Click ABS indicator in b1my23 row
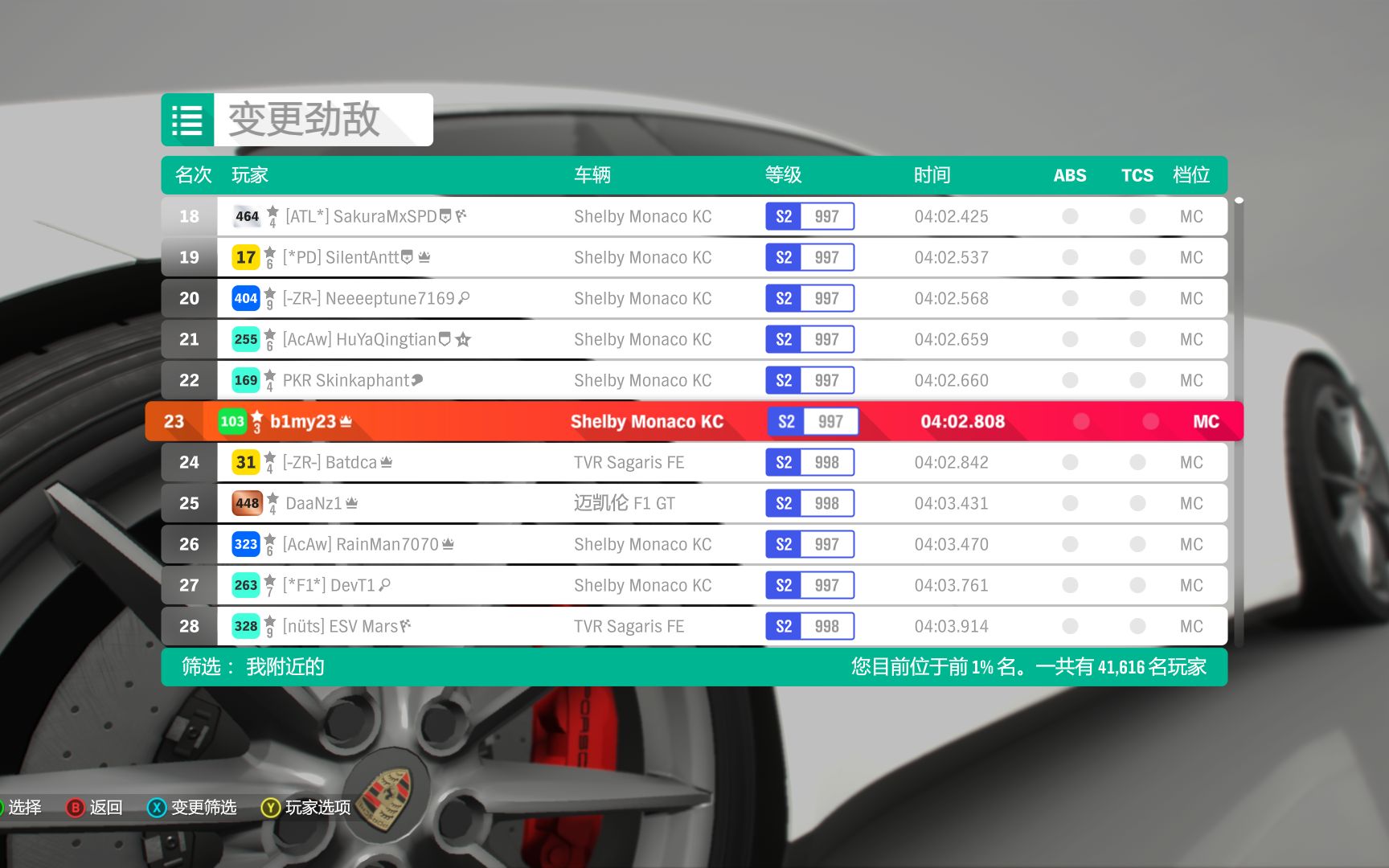Screen dimensions: 1389x868 1081,421
